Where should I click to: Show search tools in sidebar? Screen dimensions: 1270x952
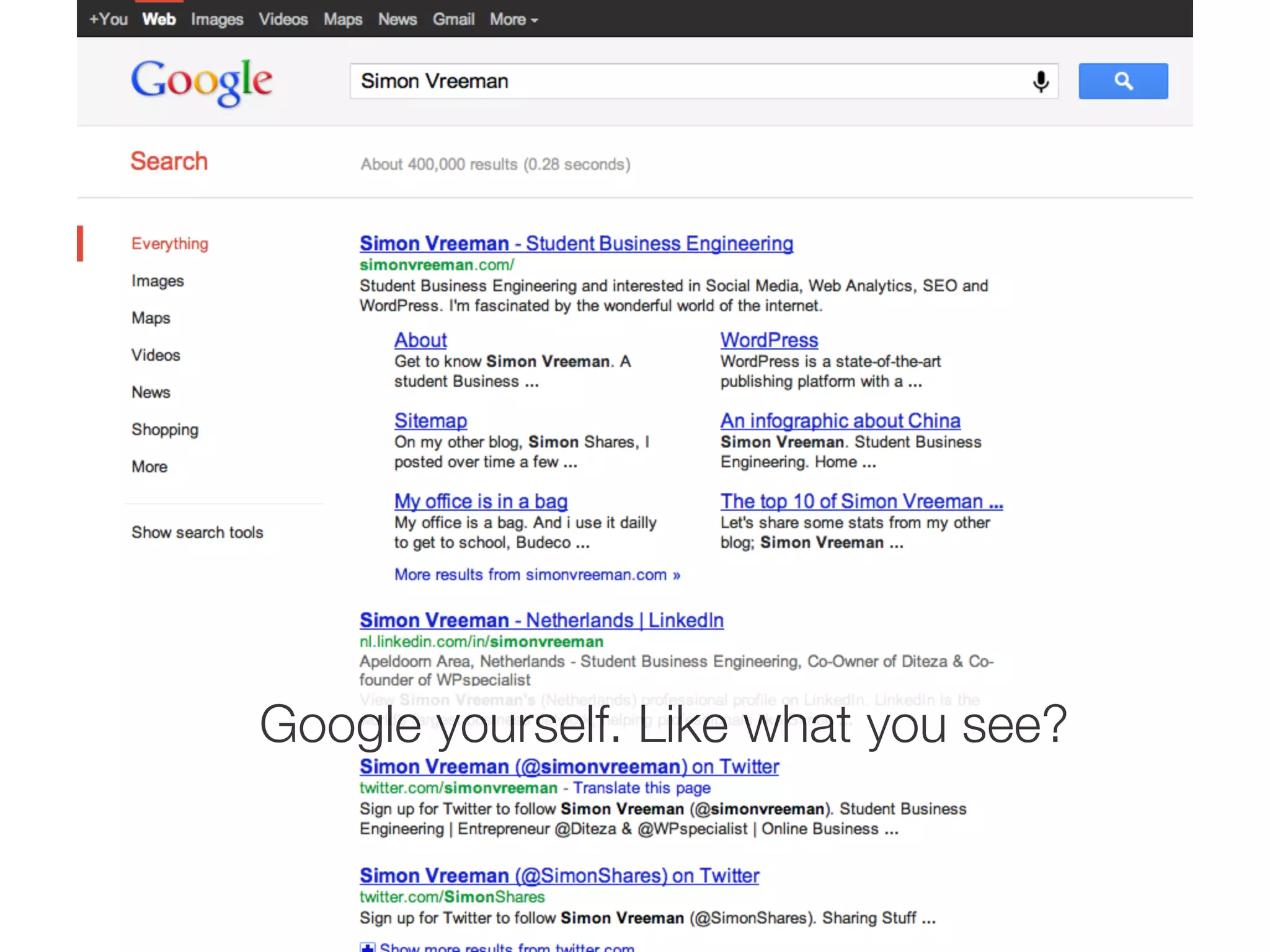click(x=197, y=532)
